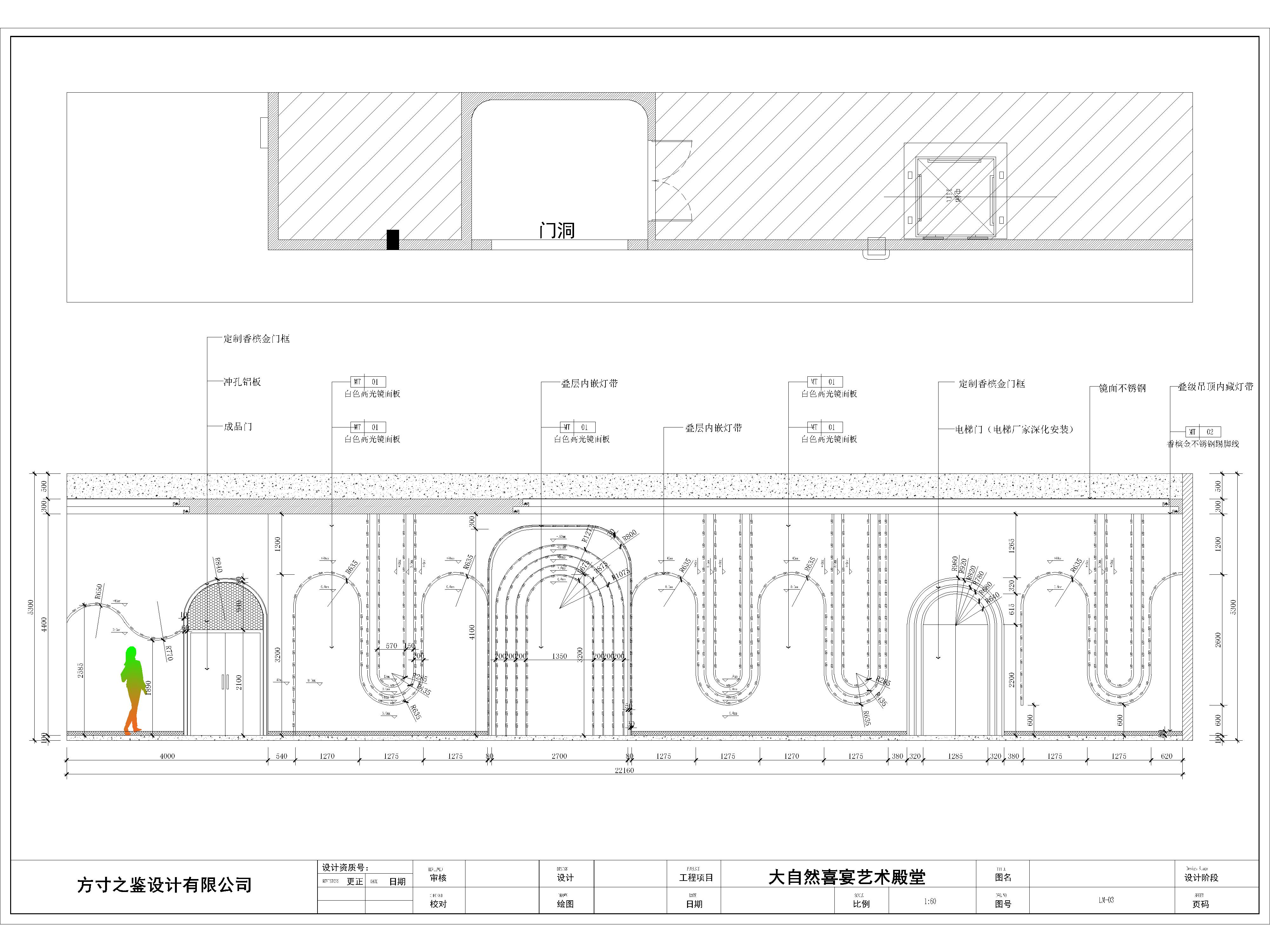Click the 成品门 annotation label

[238, 427]
